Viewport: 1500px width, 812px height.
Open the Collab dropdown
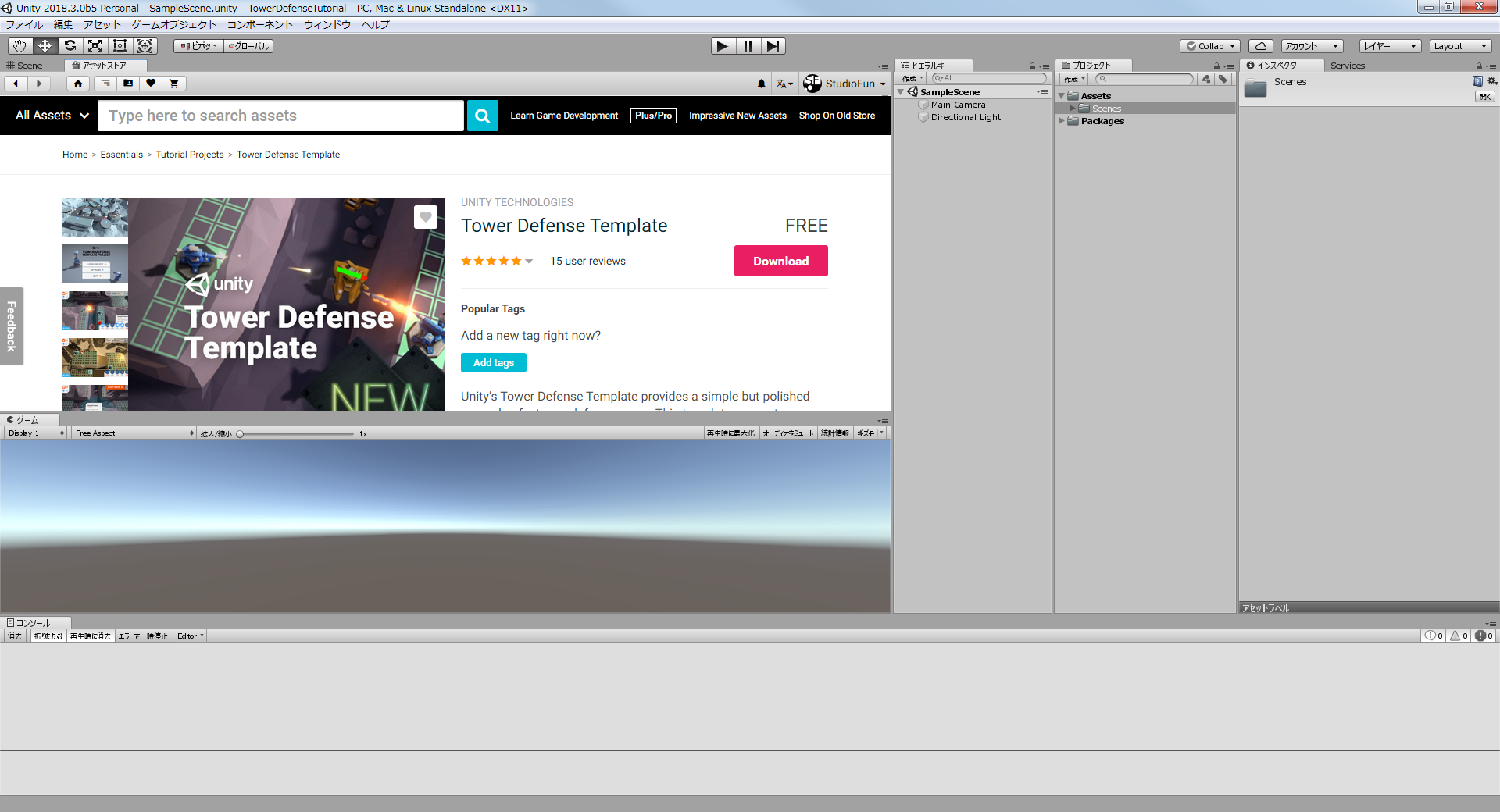1210,46
